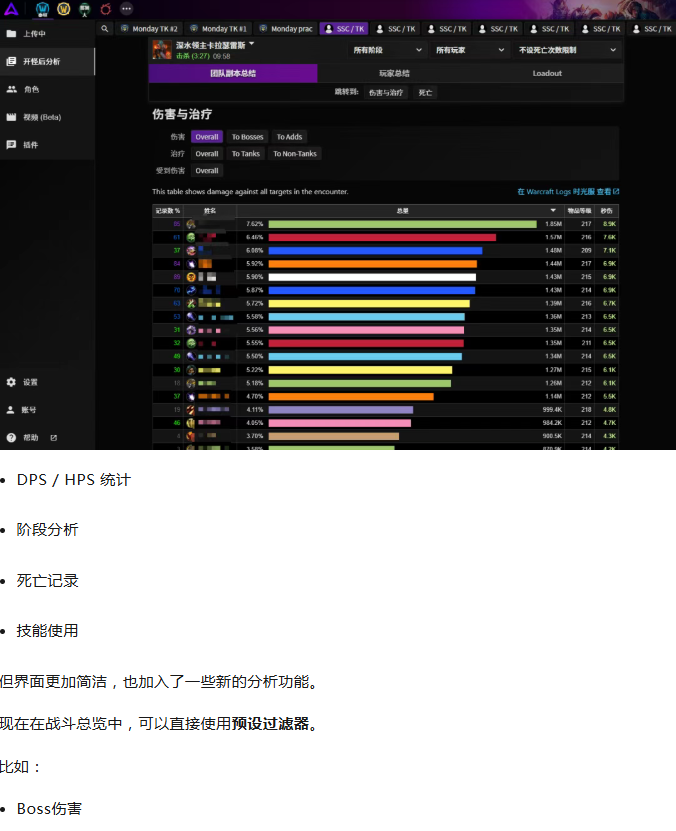Image resolution: width=676 pixels, height=831 pixels.
Task: Open the 上传中 upload folder icon
Action: [11, 33]
